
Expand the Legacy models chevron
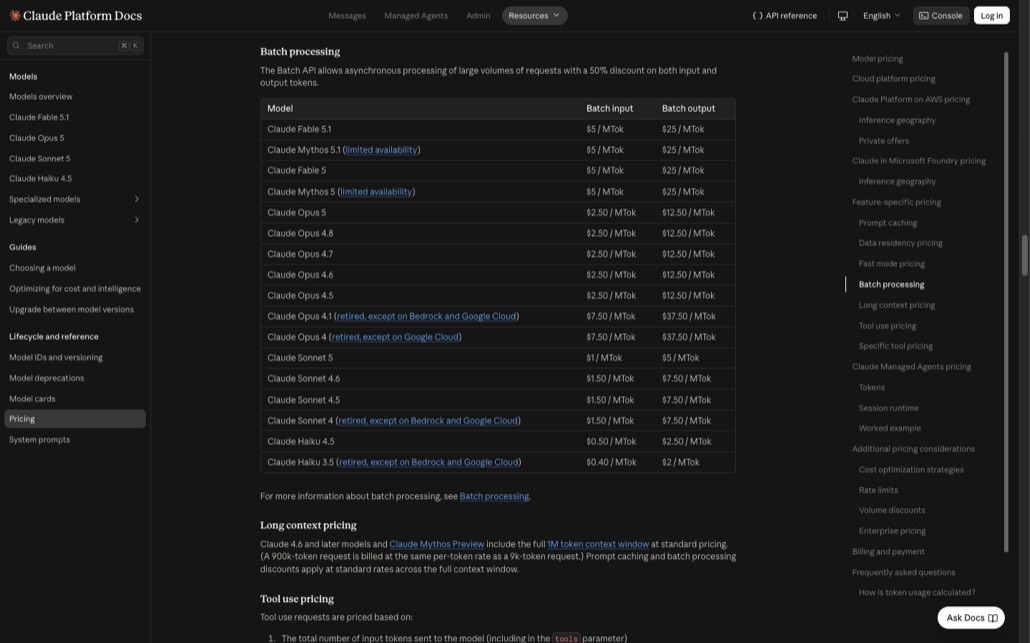(137, 220)
